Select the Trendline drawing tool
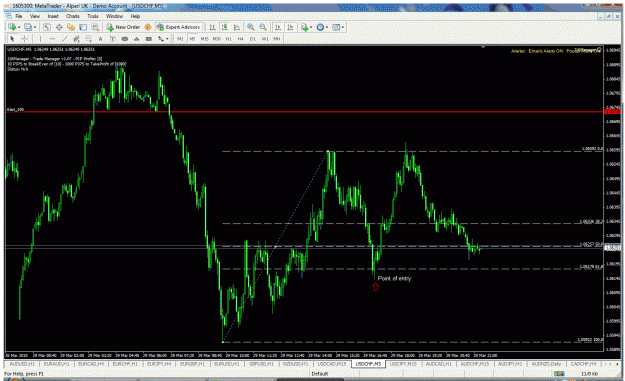 tap(65, 39)
